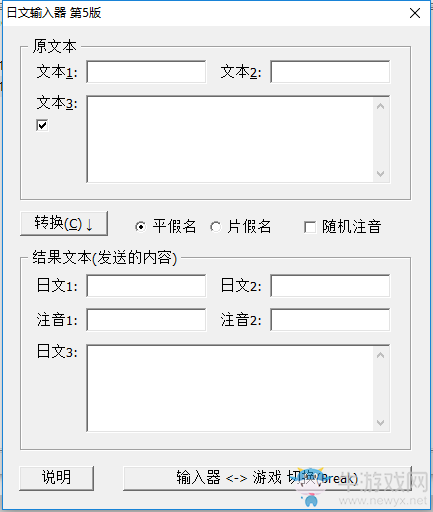Focus the 文本3 multiline text area
The width and height of the screenshot is (433, 512).
click(230, 139)
